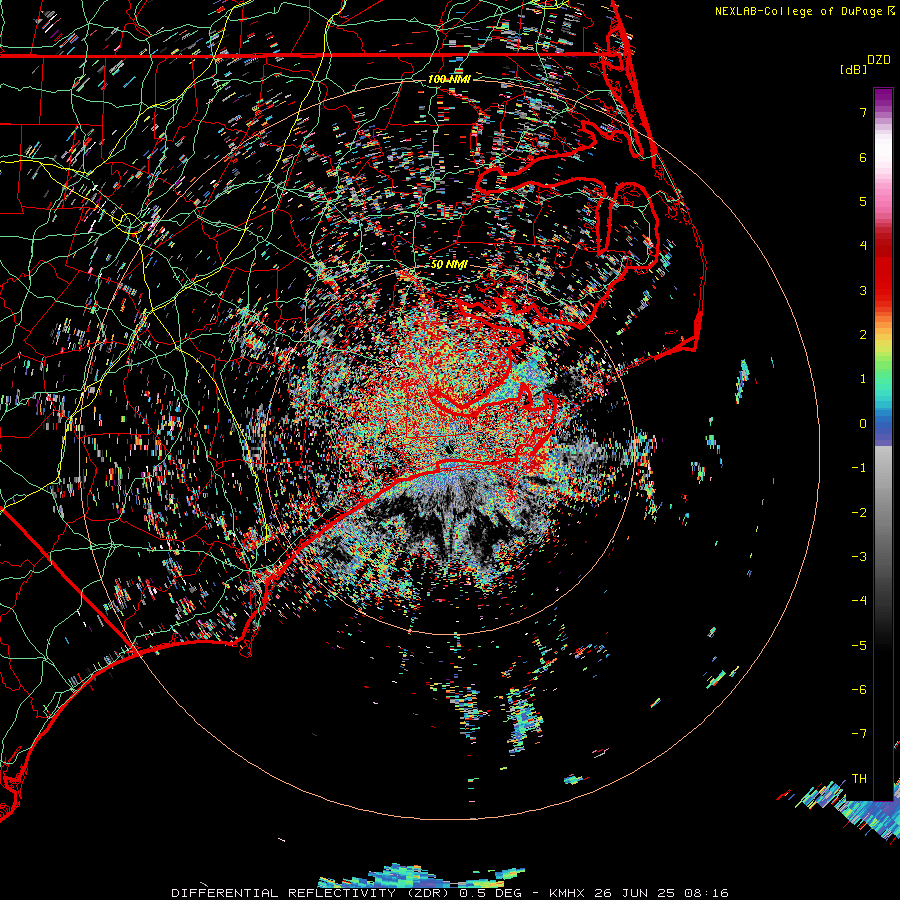900x900 pixels.
Task: Click the 3 value on the scale
Action: [x=863, y=290]
